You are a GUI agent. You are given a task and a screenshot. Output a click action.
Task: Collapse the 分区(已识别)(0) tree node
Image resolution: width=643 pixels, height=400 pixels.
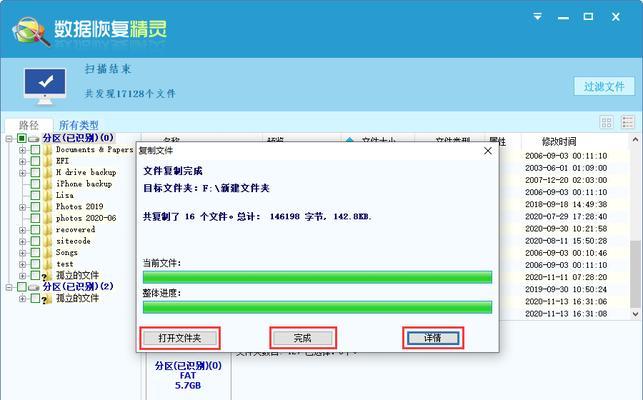9,139
